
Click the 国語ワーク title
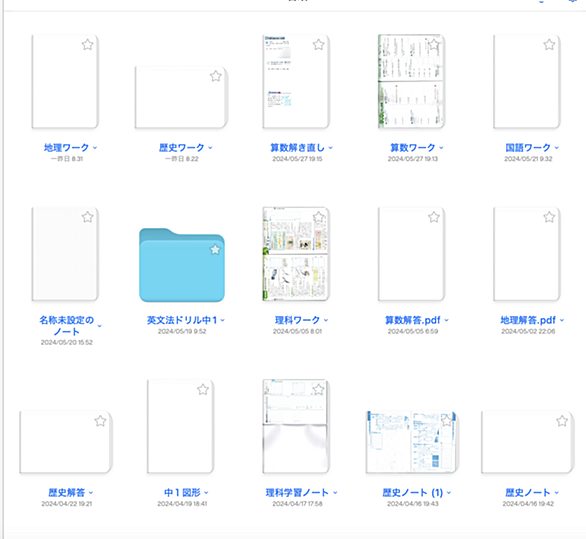click(528, 148)
